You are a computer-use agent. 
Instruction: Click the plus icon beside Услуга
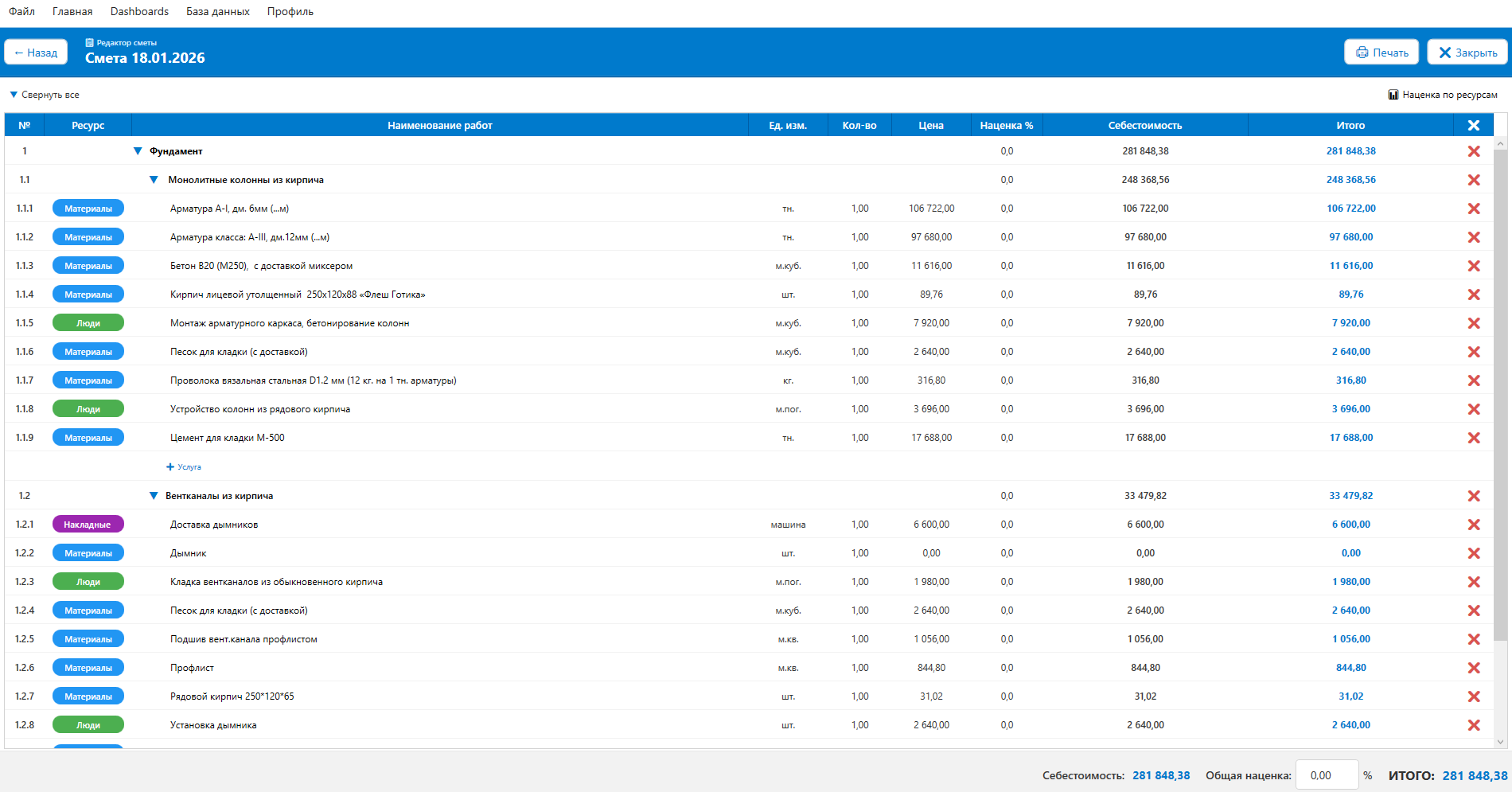coord(170,467)
